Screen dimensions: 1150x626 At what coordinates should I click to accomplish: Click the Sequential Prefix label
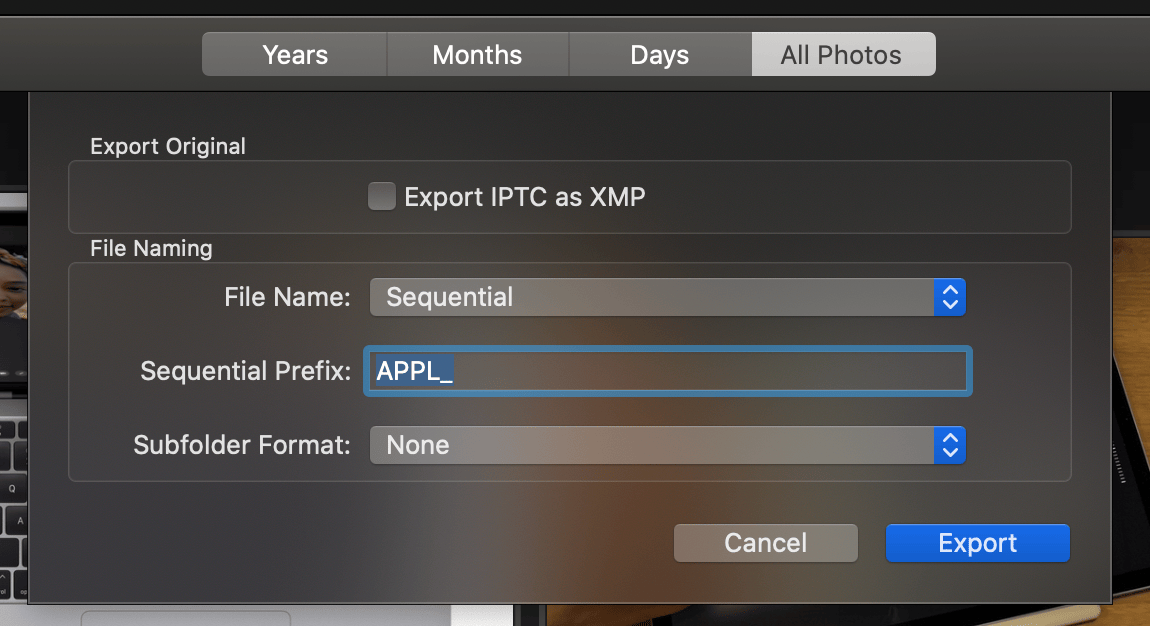[x=245, y=371]
